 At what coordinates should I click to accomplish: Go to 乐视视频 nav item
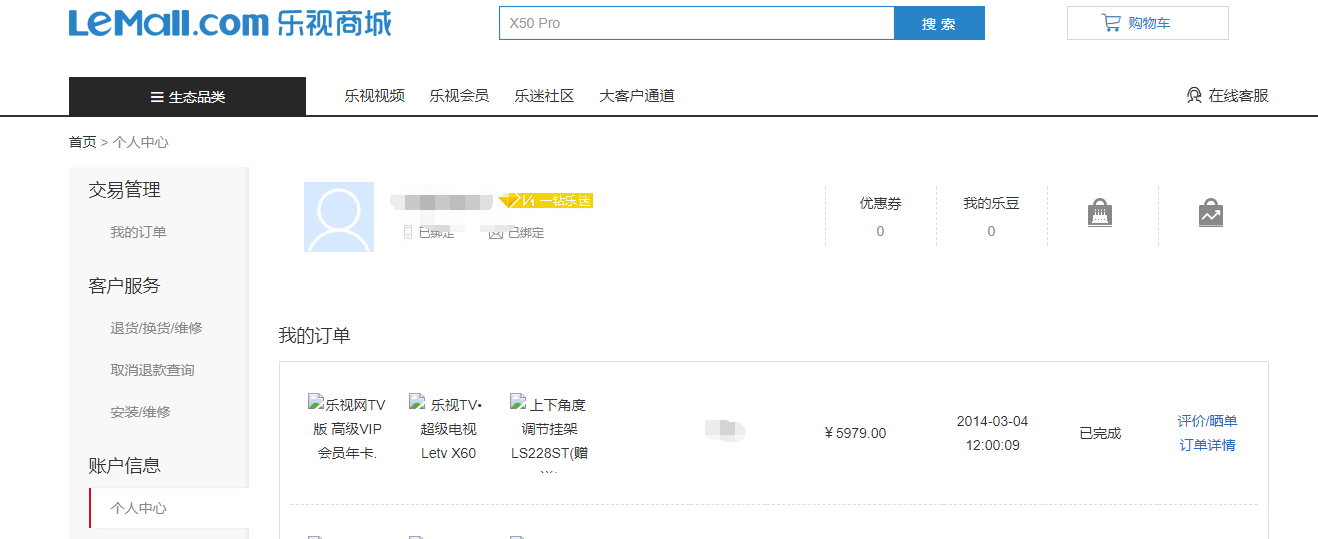coord(375,96)
